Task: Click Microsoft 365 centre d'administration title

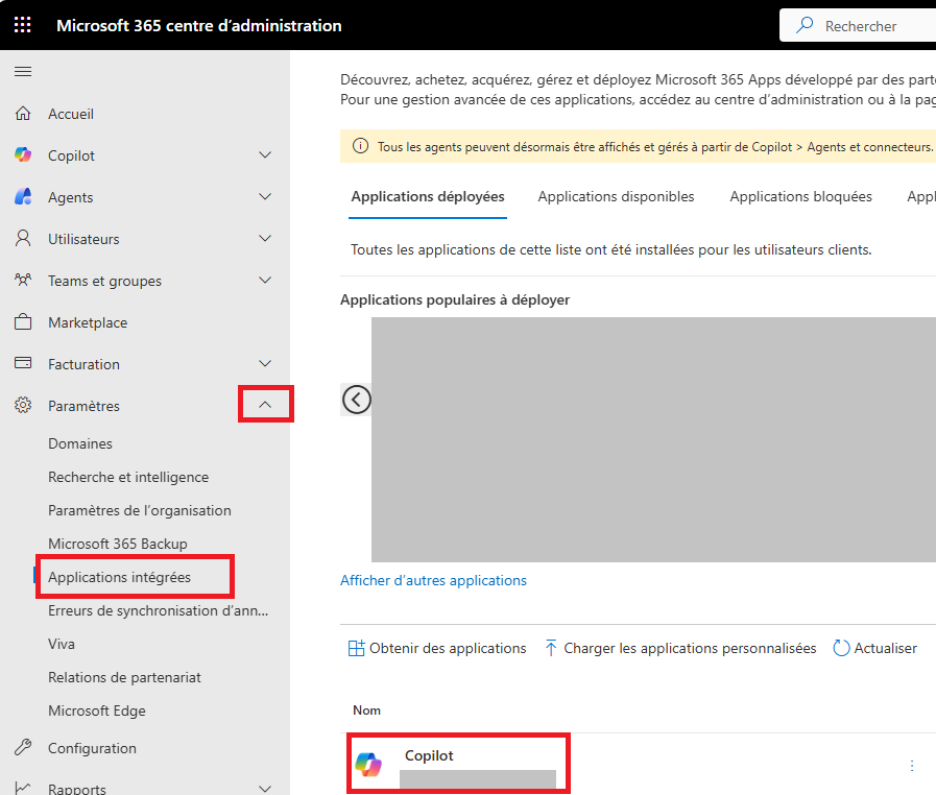Action: pyautogui.click(x=199, y=25)
